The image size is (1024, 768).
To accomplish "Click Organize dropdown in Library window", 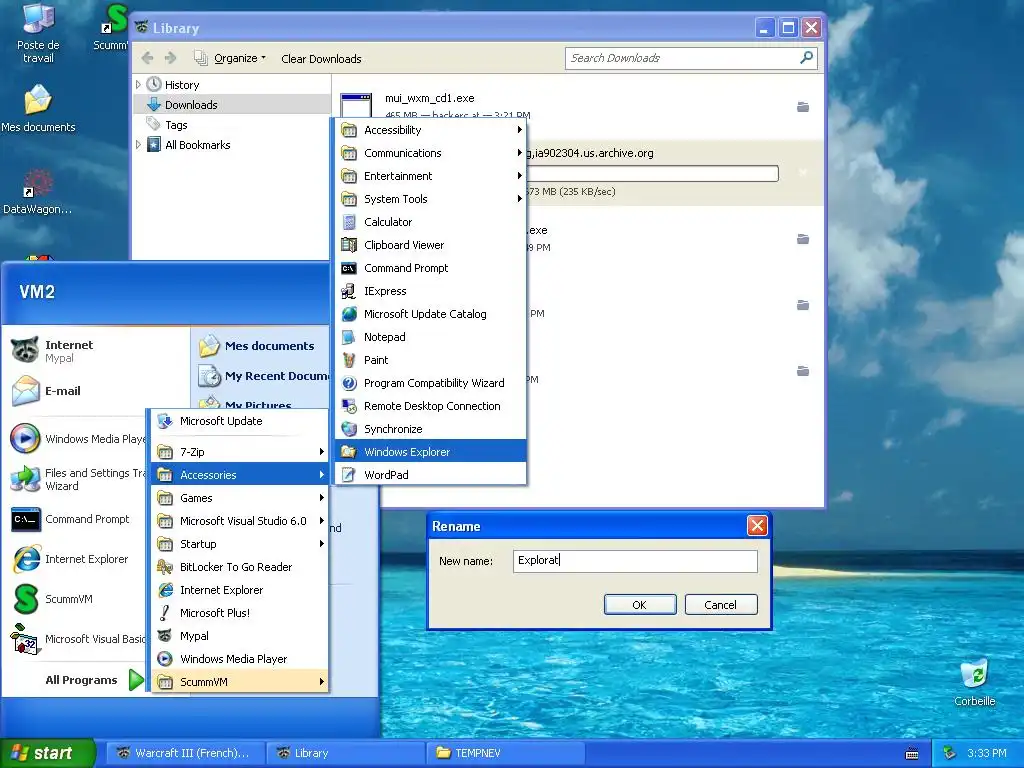I will (231, 58).
